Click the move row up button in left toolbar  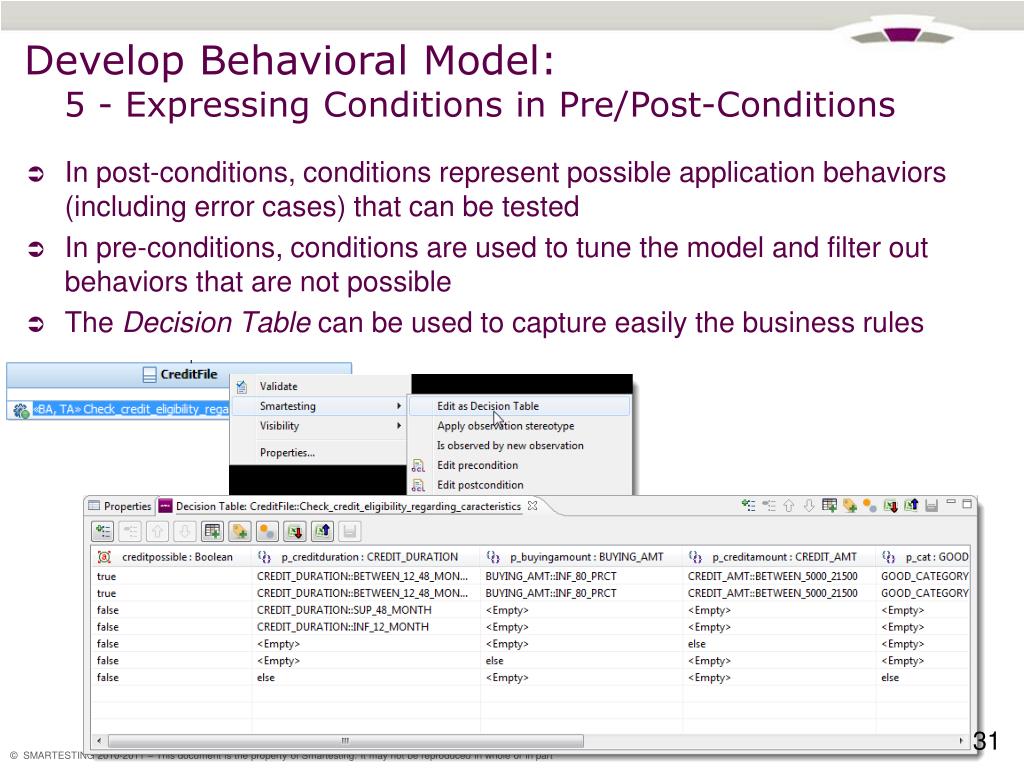157,532
